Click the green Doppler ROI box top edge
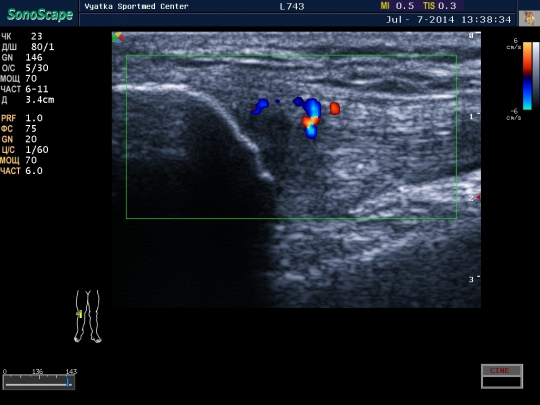The image size is (540, 405). [291, 55]
